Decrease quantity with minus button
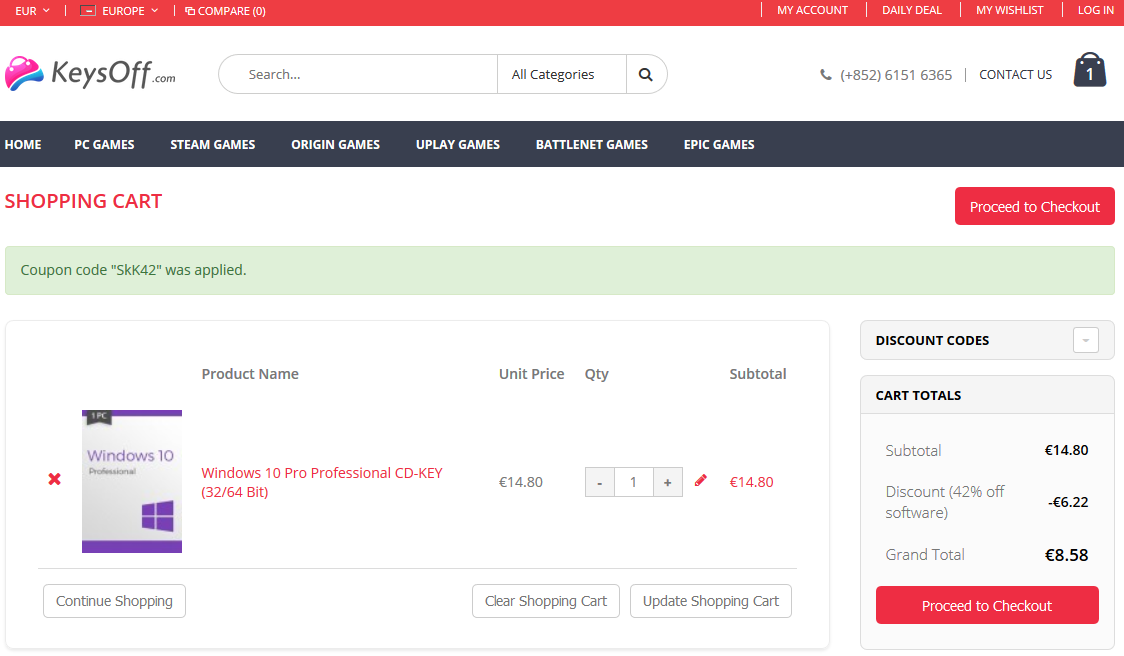The height and width of the screenshot is (656, 1124). 599,483
